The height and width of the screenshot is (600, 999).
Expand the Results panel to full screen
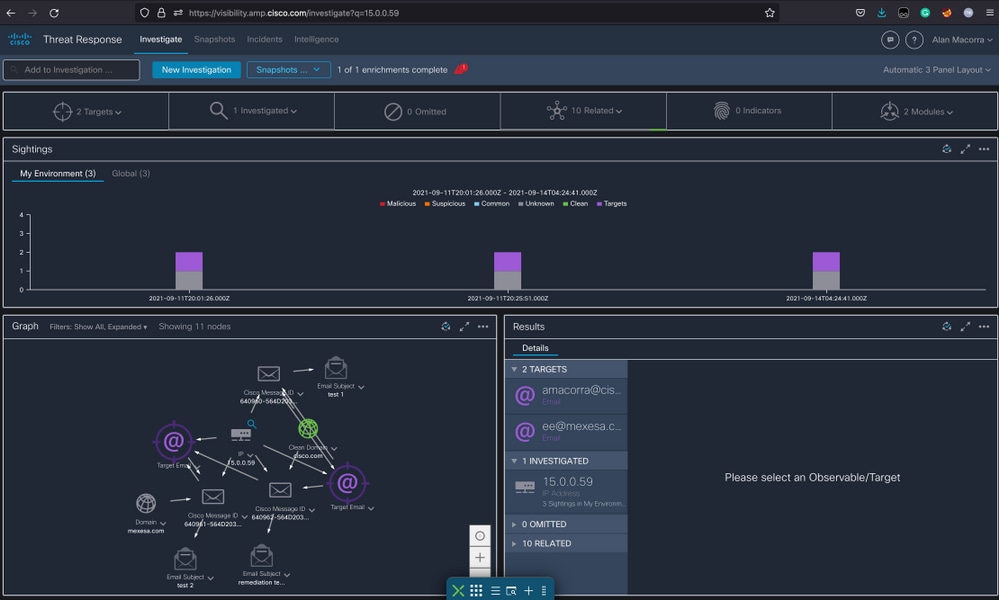965,327
